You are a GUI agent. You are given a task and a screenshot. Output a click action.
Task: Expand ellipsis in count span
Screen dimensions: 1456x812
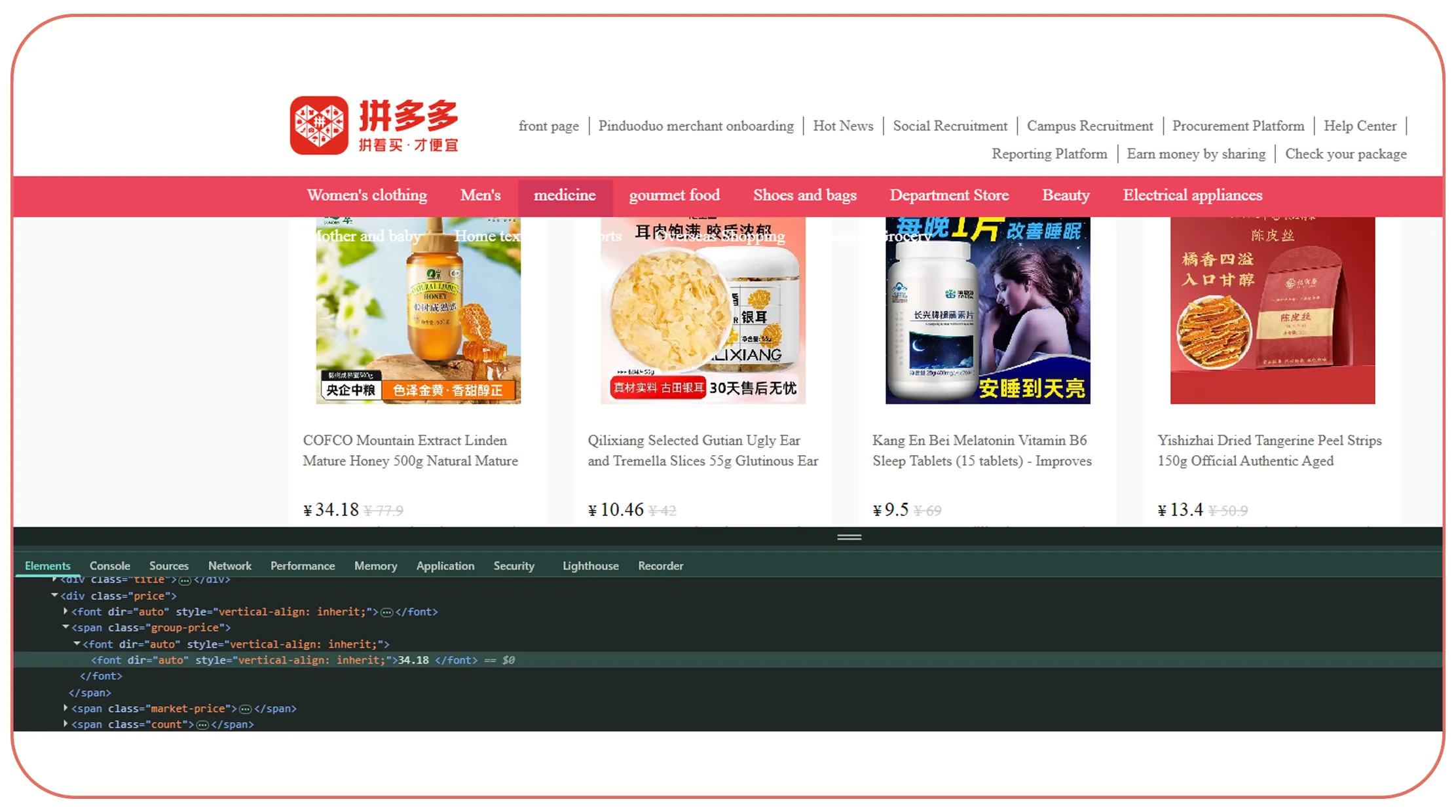click(x=202, y=725)
